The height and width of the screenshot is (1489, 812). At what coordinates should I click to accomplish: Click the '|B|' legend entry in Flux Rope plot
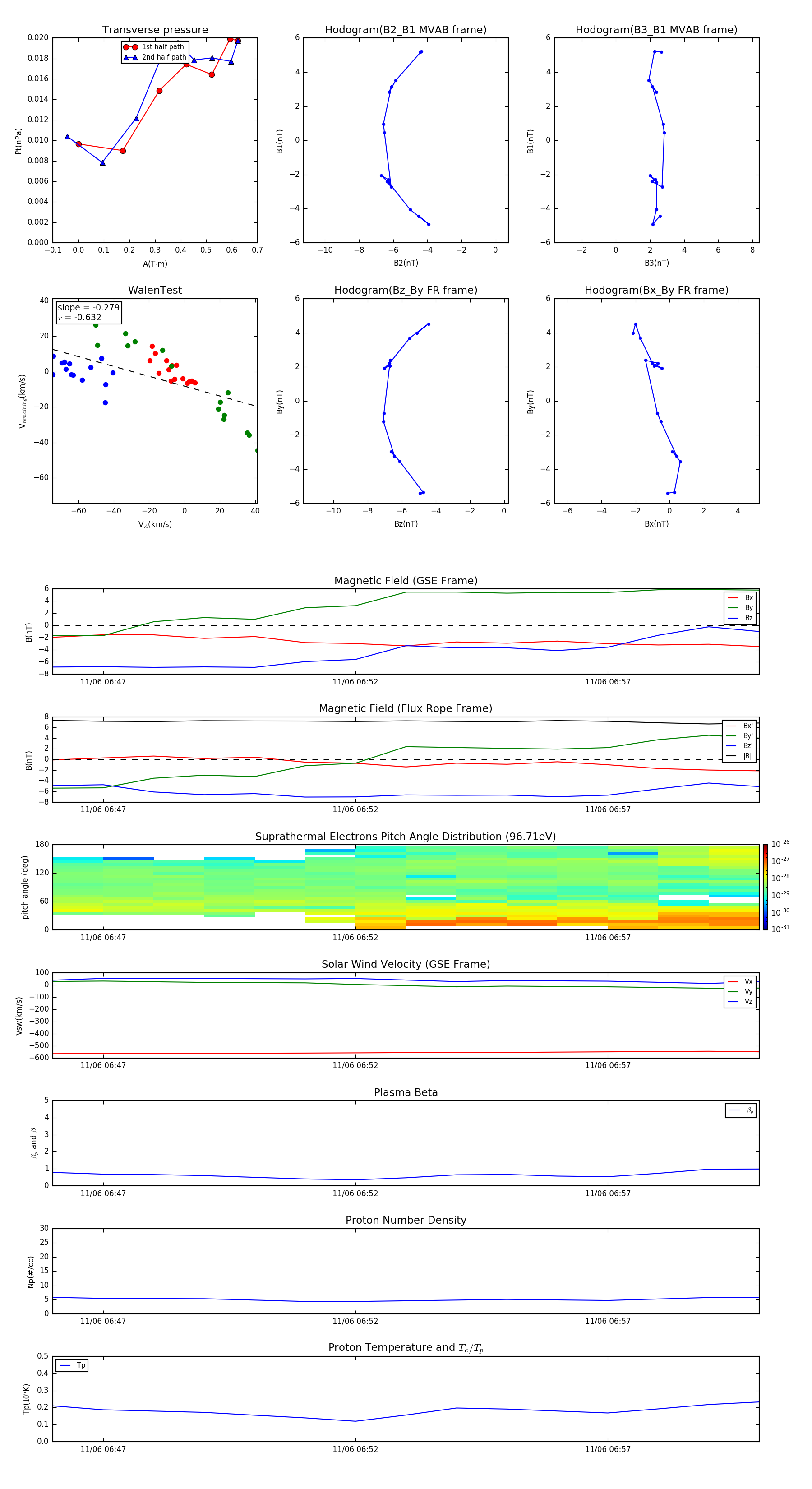(x=740, y=756)
